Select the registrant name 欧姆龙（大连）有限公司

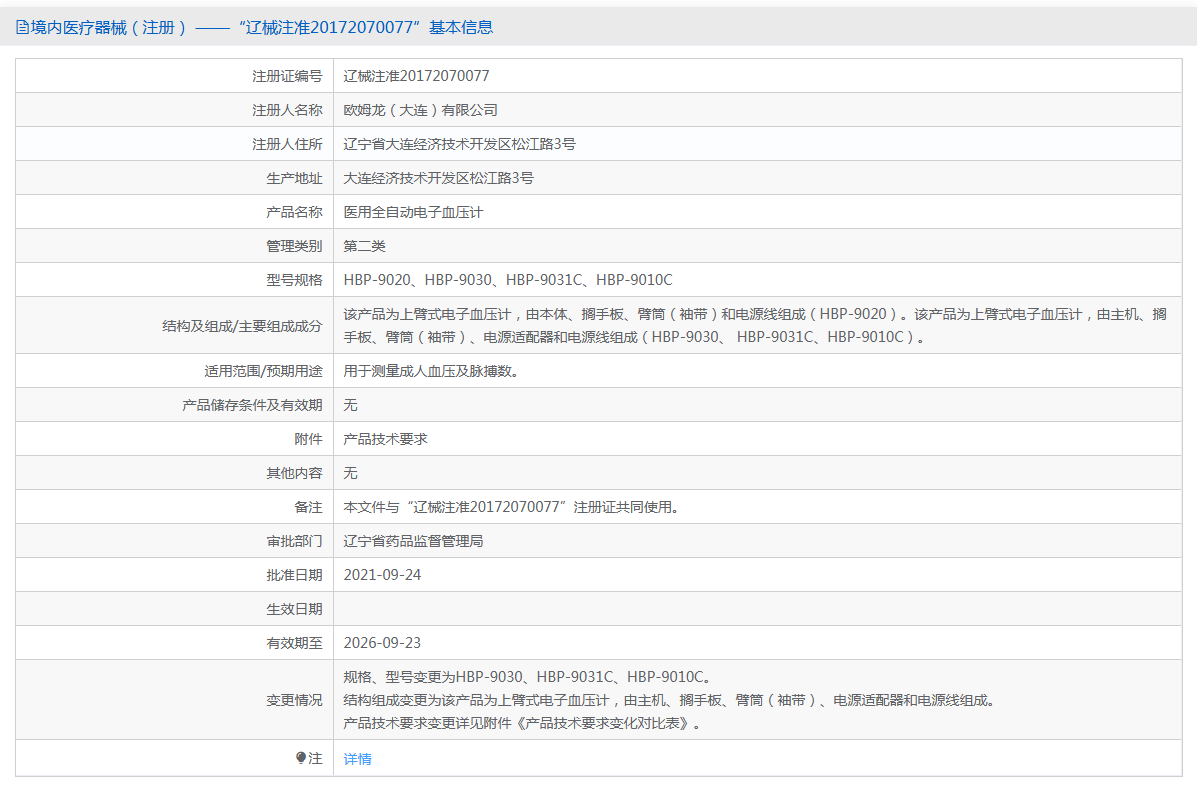pos(421,110)
